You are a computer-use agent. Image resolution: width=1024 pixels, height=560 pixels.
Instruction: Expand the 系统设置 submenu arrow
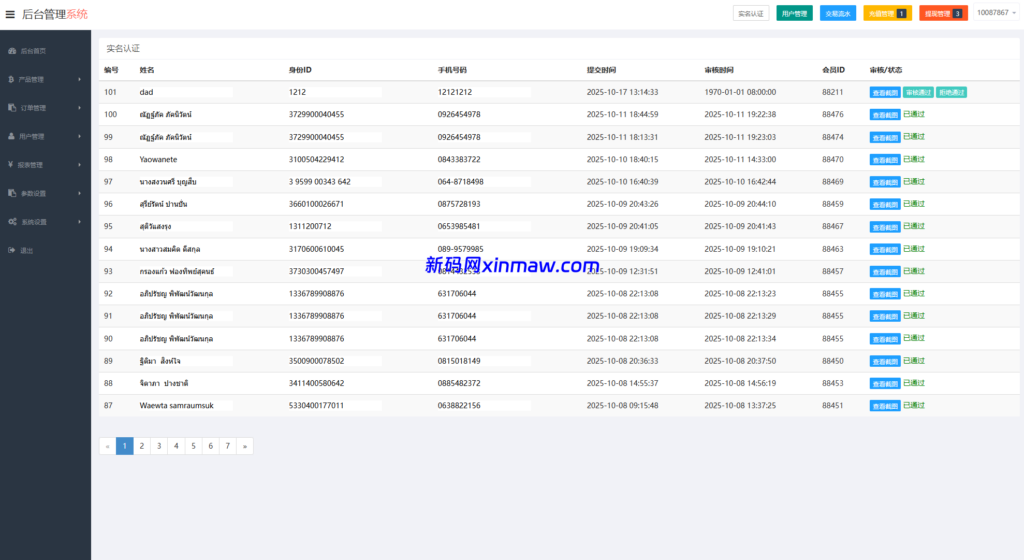click(x=80, y=222)
